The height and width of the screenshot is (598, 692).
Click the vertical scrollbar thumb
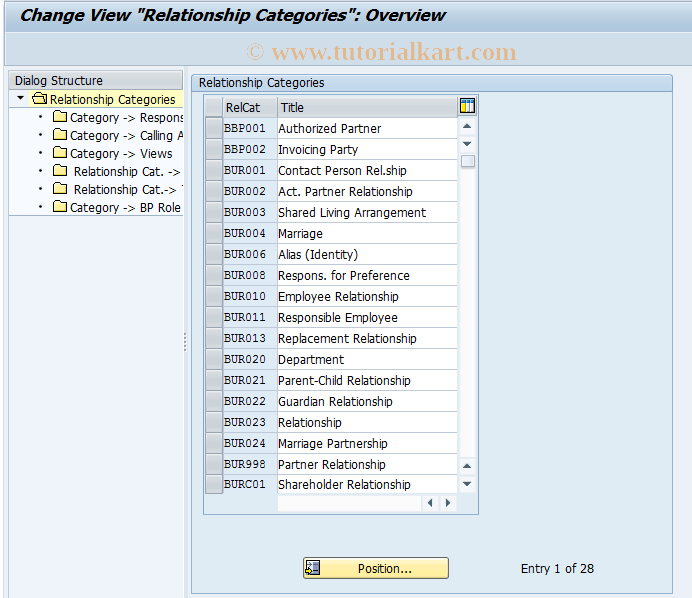pyautogui.click(x=467, y=161)
